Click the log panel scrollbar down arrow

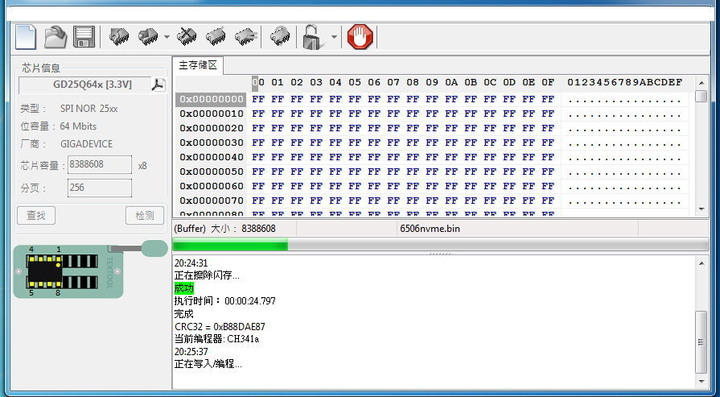pos(701,381)
